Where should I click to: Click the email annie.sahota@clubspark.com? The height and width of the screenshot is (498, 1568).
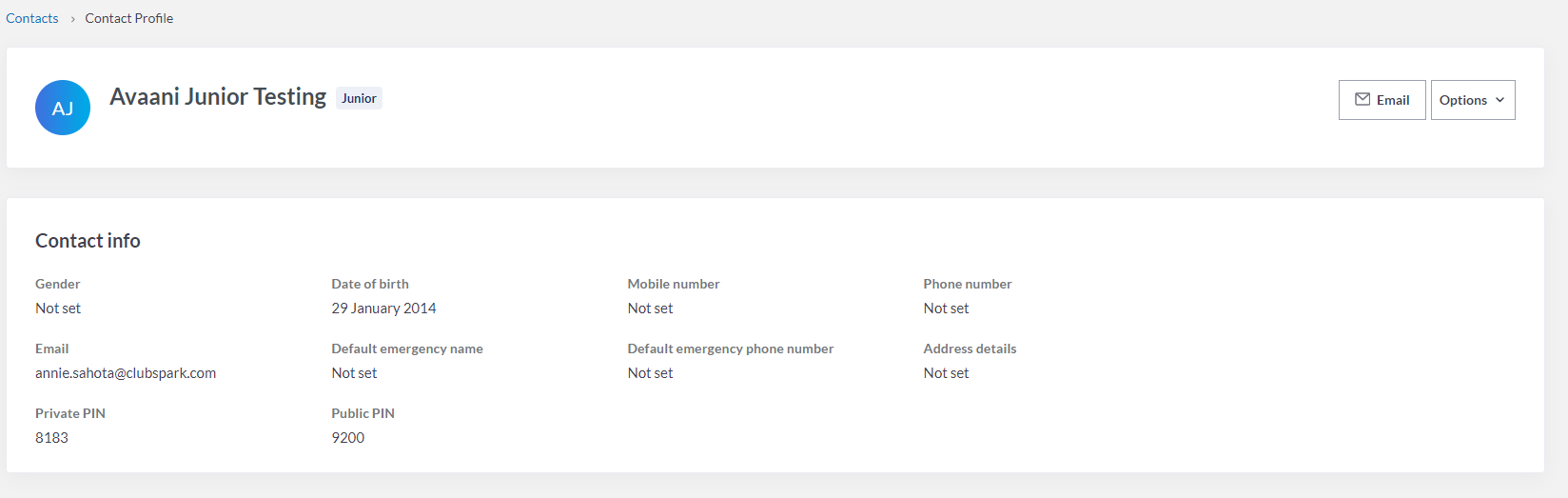(x=126, y=373)
